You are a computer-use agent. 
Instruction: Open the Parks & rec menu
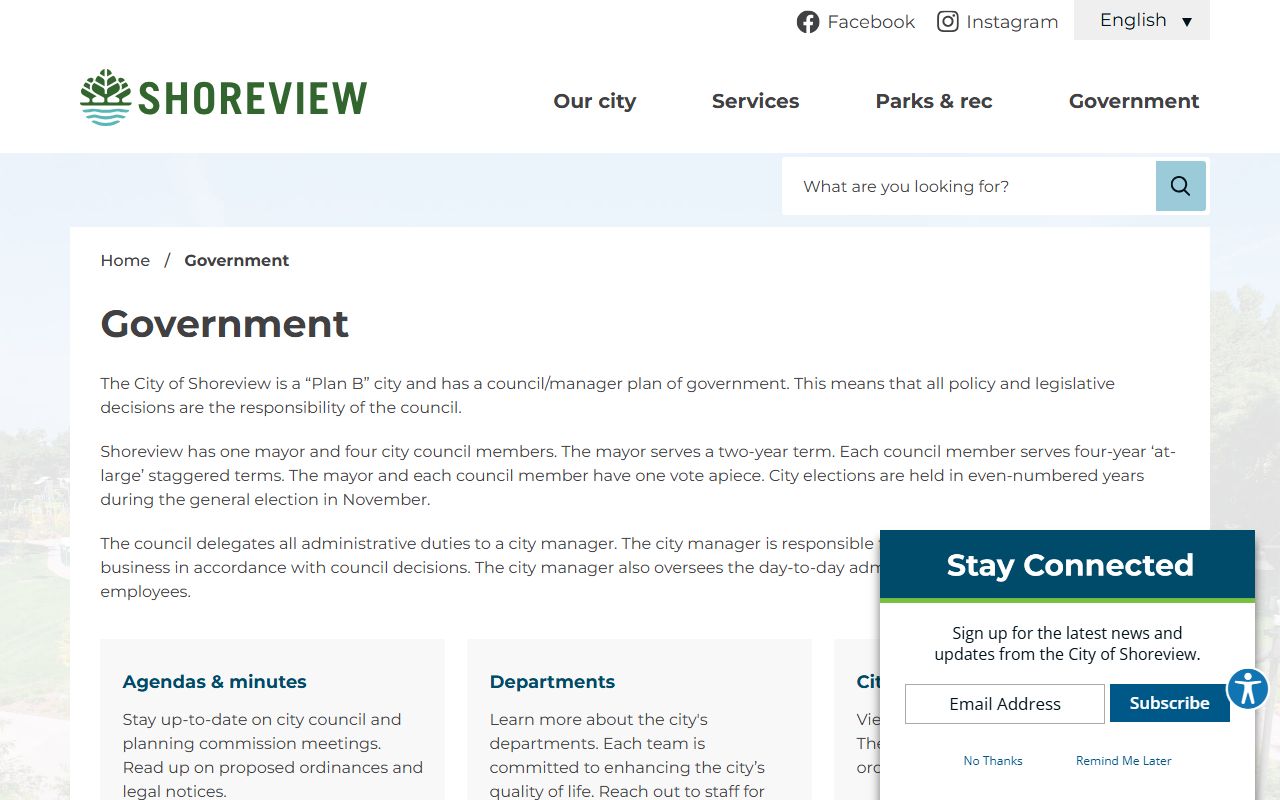pyautogui.click(x=934, y=101)
